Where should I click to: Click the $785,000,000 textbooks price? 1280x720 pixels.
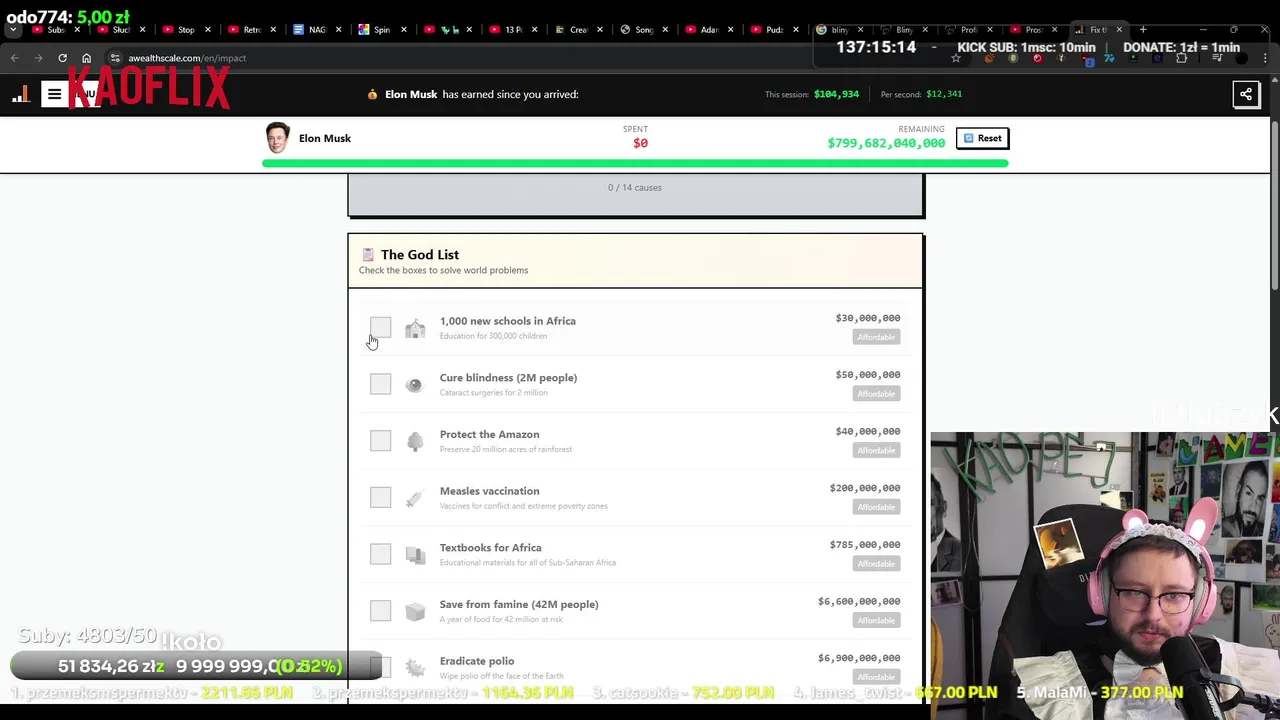click(x=865, y=545)
